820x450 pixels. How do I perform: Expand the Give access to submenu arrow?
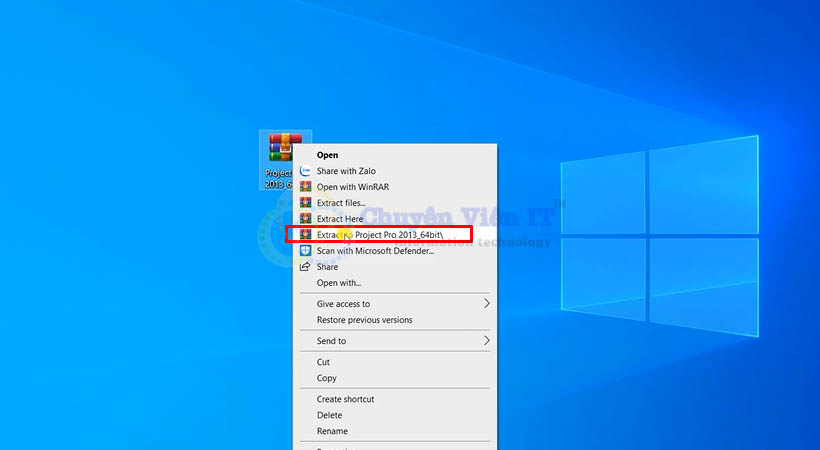(487, 304)
